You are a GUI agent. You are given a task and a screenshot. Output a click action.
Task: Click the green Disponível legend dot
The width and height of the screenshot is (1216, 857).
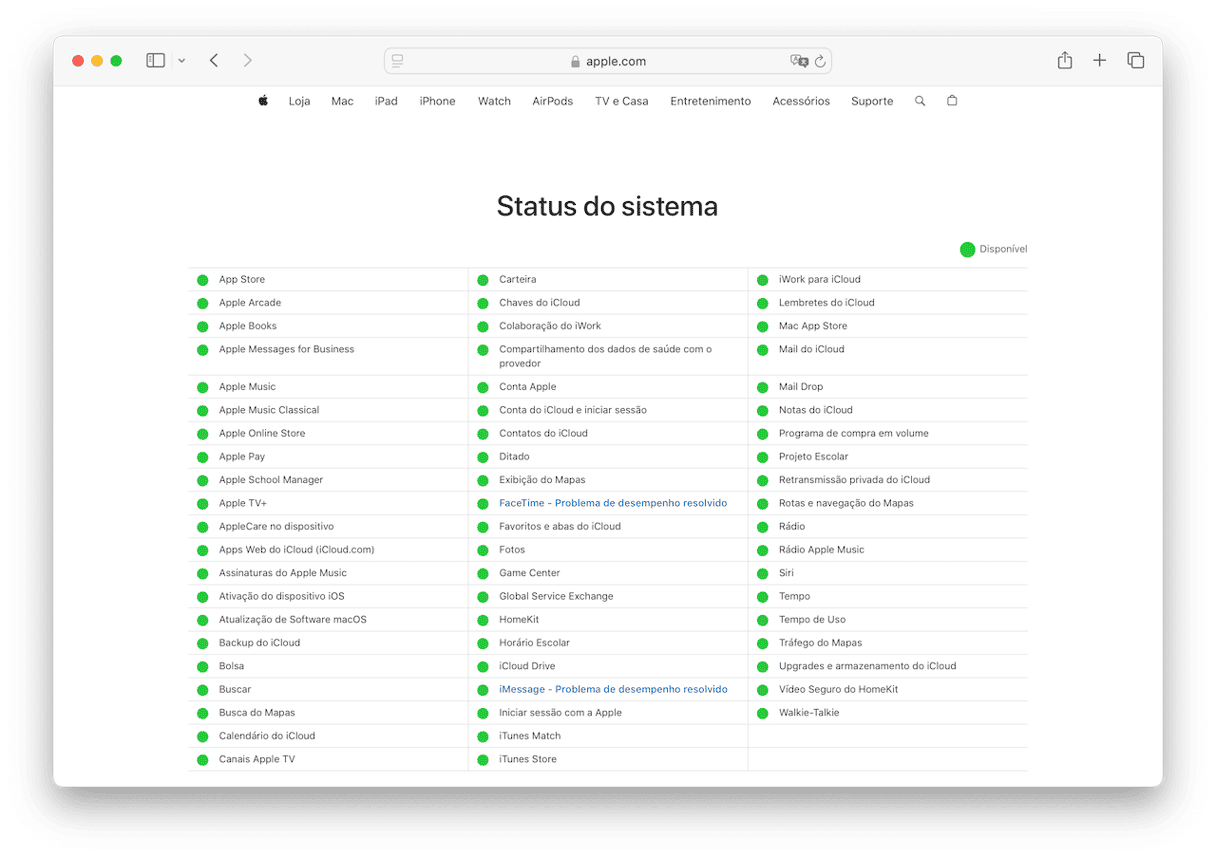pos(967,250)
